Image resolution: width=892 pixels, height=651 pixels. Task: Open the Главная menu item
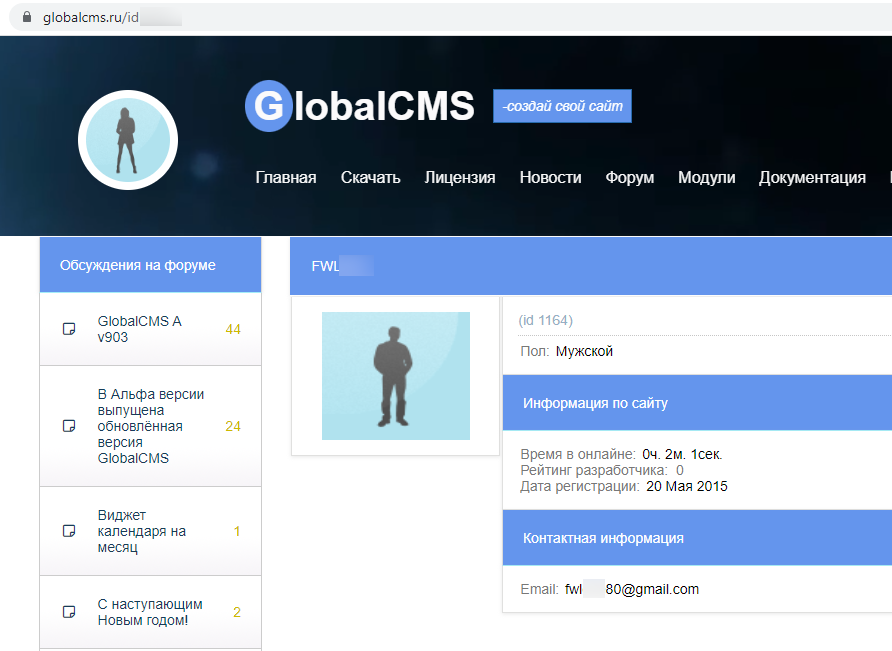pyautogui.click(x=286, y=178)
